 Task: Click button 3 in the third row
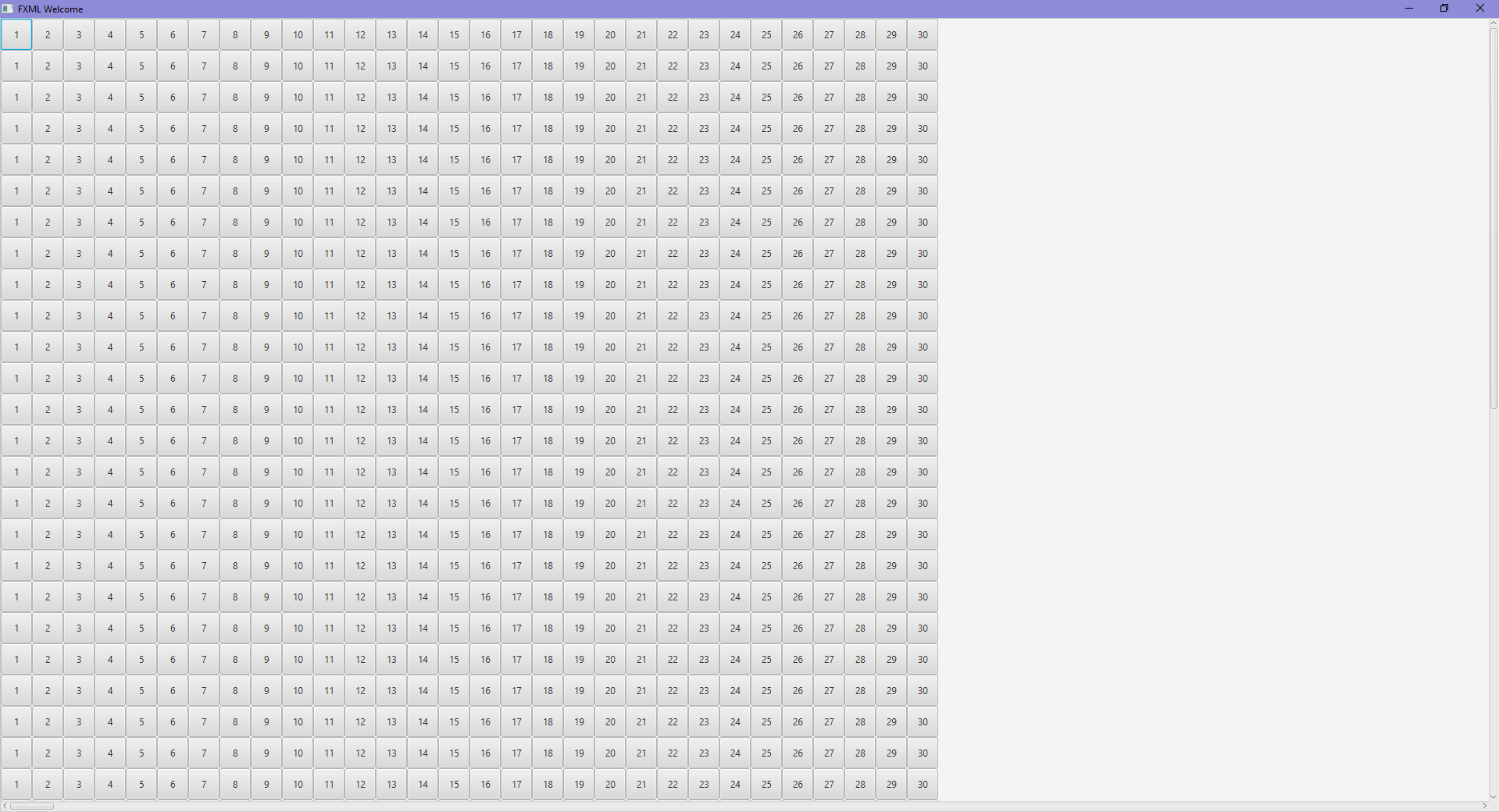coord(79,97)
